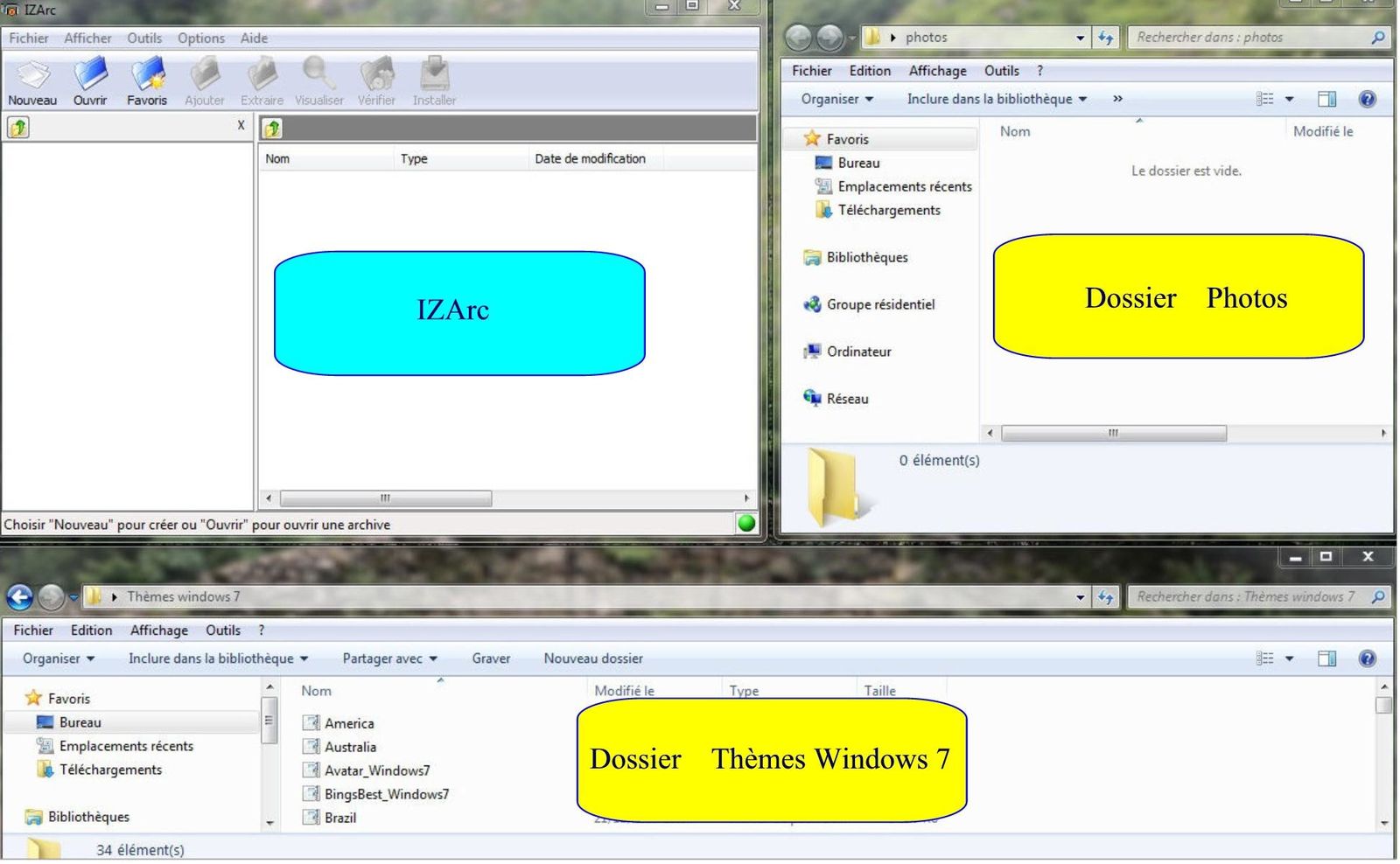1400x864 pixels.
Task: Open the Favoris toolbar icon in IZArc
Action: tap(147, 74)
